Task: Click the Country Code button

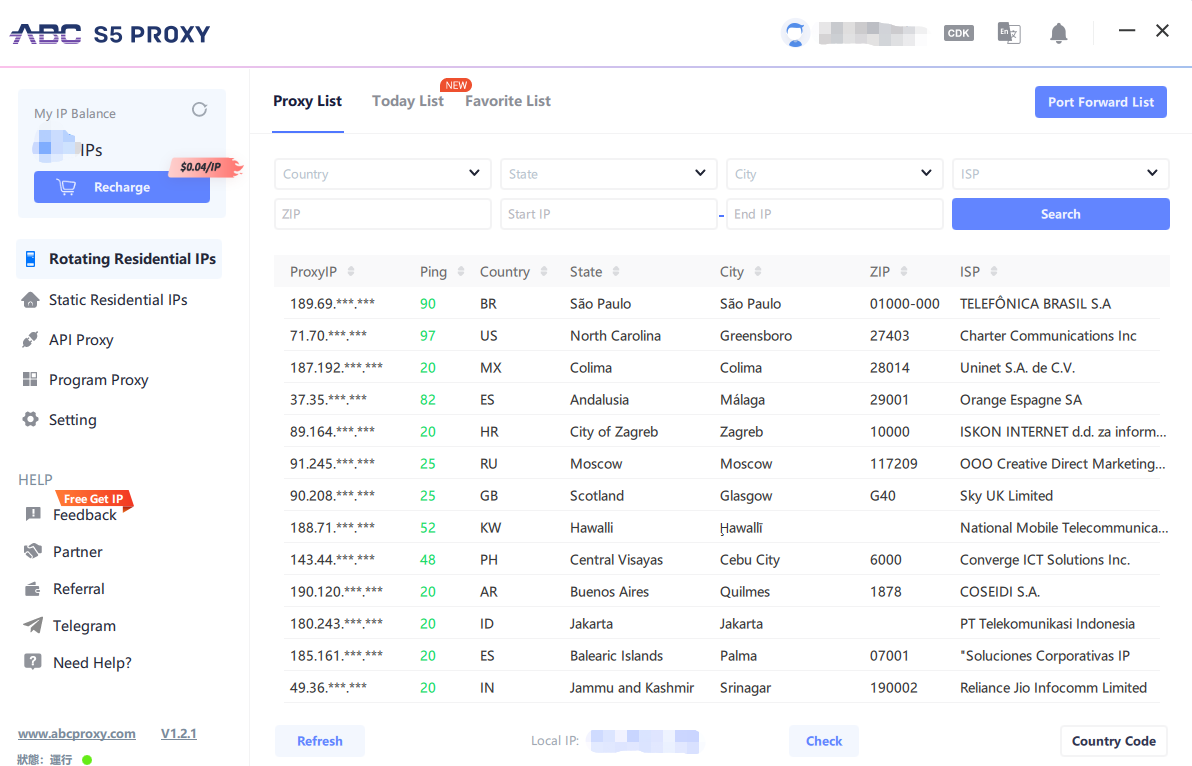Action: click(1114, 741)
